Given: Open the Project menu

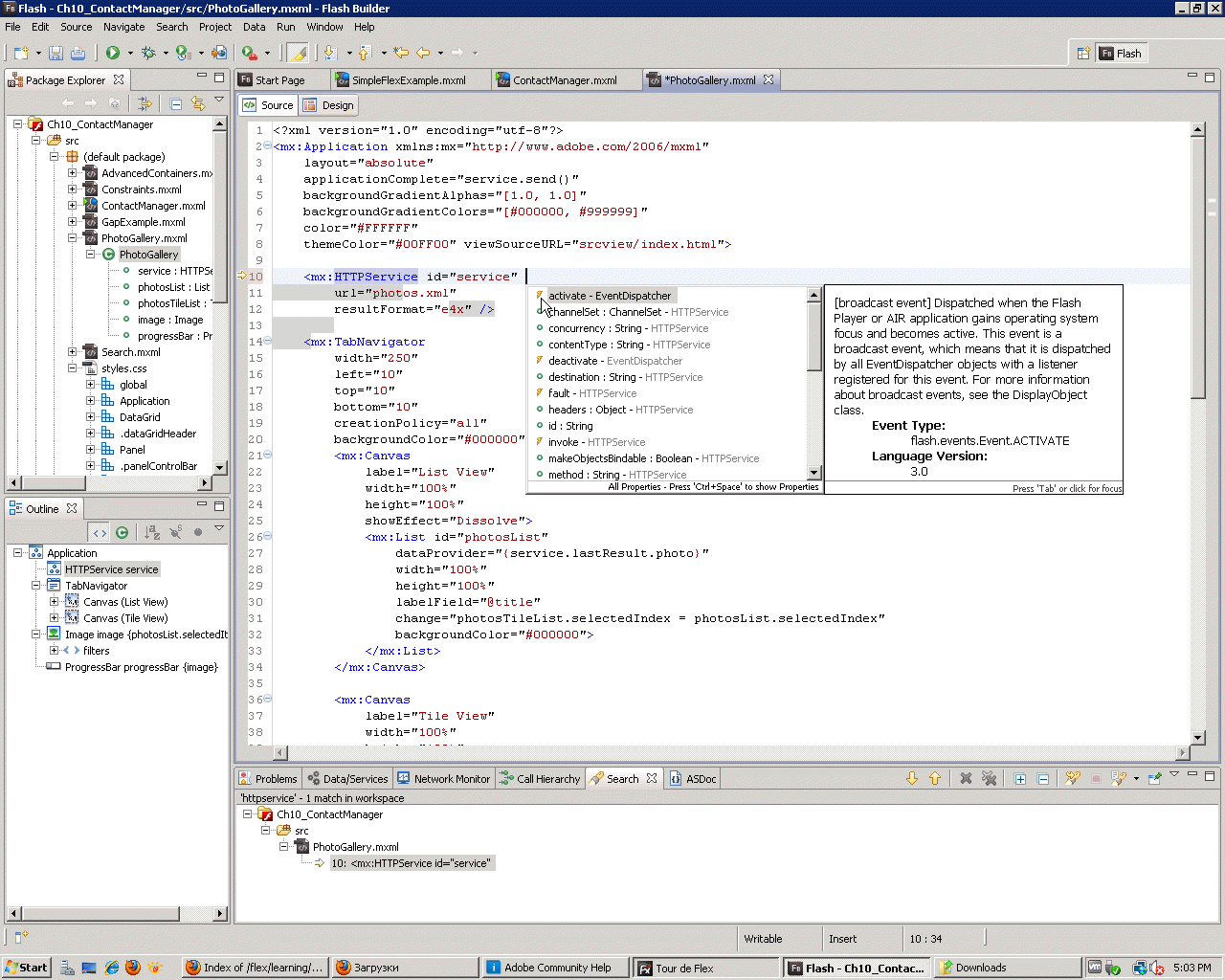Looking at the screenshot, I should pyautogui.click(x=215, y=27).
